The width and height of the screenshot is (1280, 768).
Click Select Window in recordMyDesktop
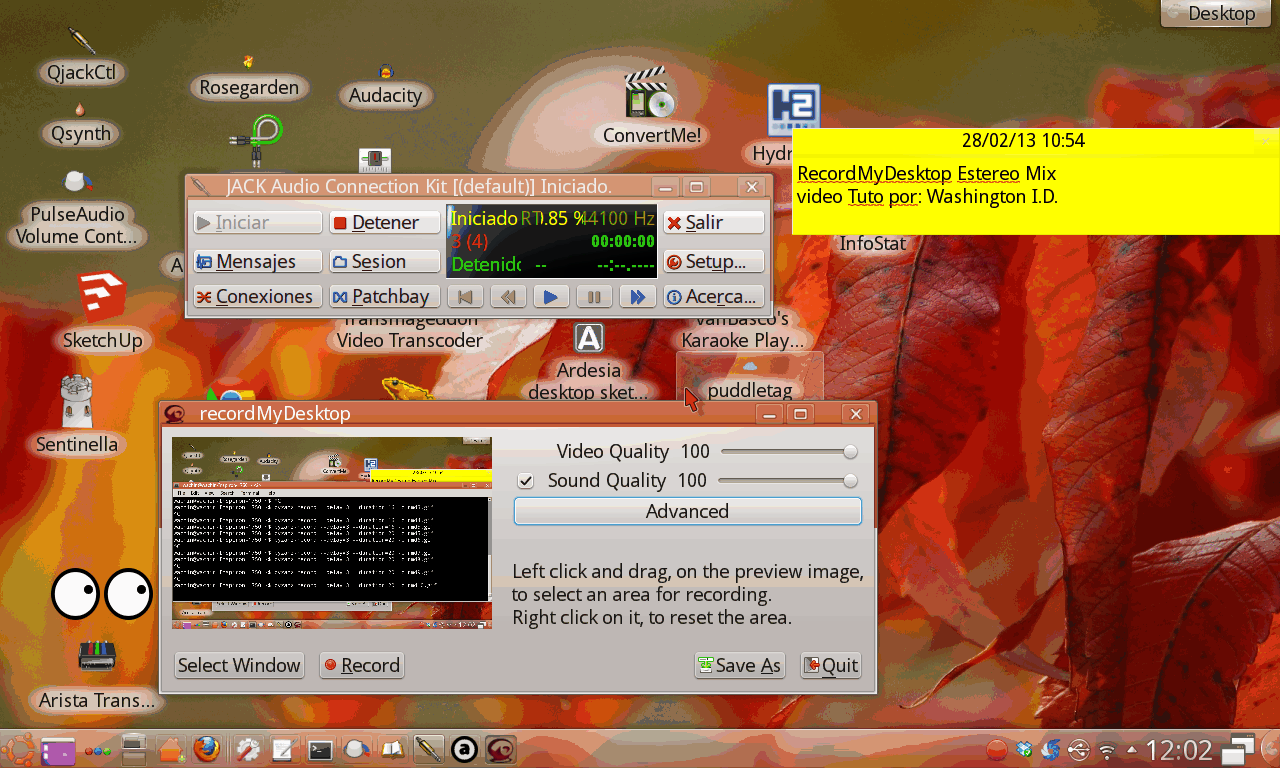point(239,665)
